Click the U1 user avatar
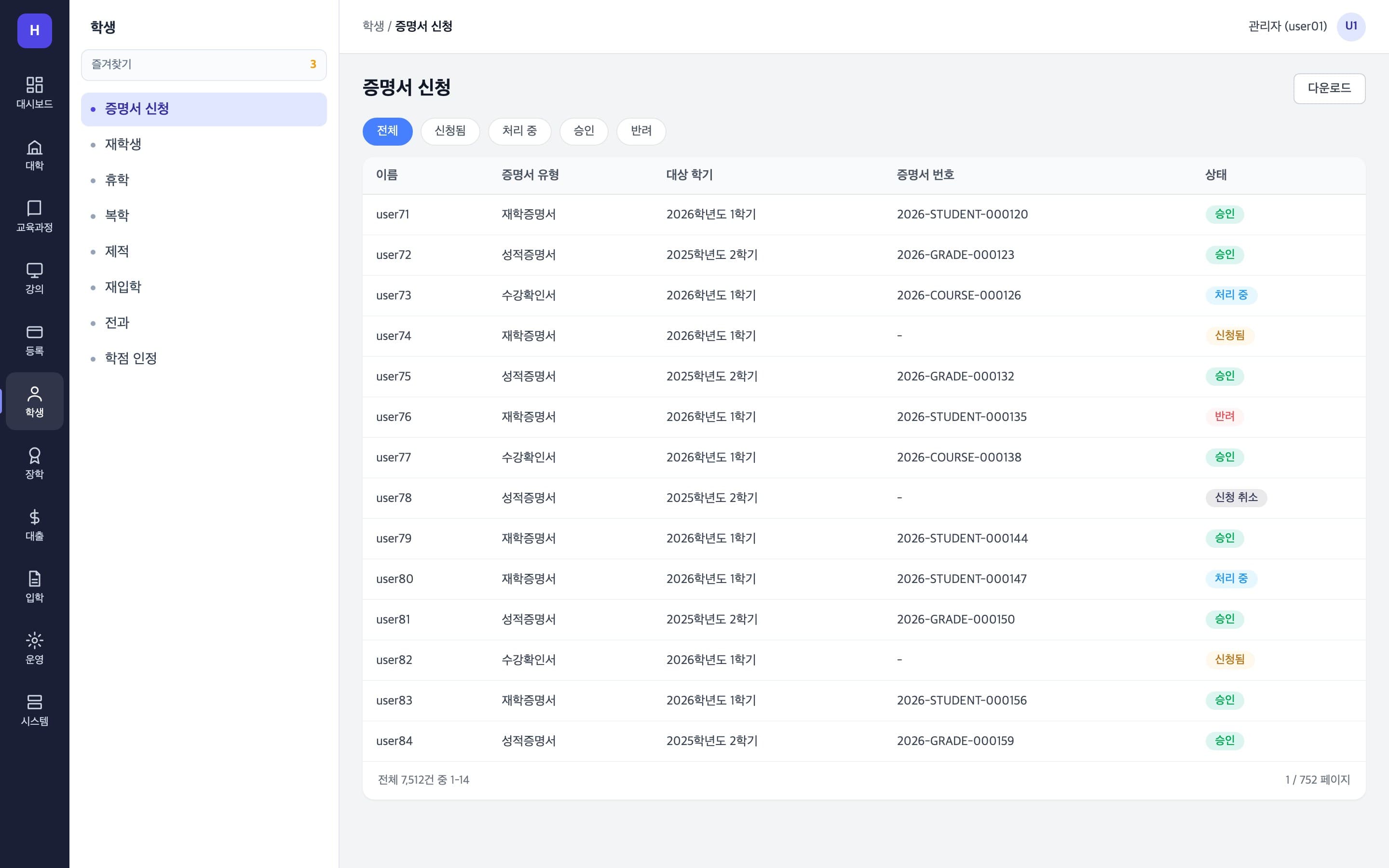 [x=1350, y=27]
